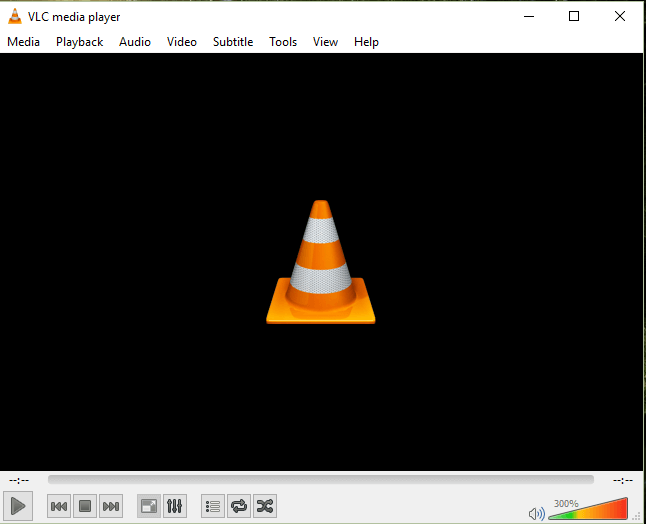Click the VLC cone in video area
646x524 pixels.
[x=321, y=262]
